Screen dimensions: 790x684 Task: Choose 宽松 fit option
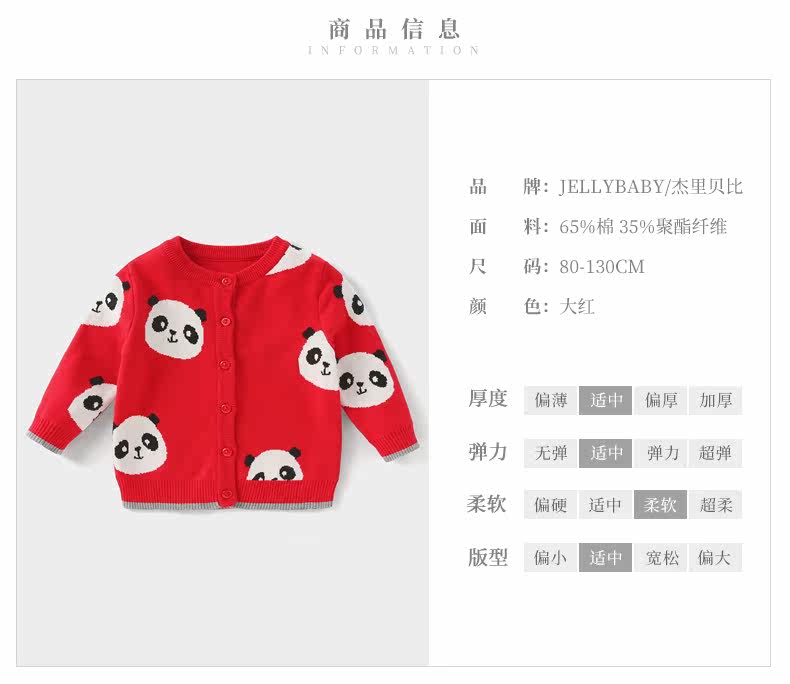[x=661, y=558]
